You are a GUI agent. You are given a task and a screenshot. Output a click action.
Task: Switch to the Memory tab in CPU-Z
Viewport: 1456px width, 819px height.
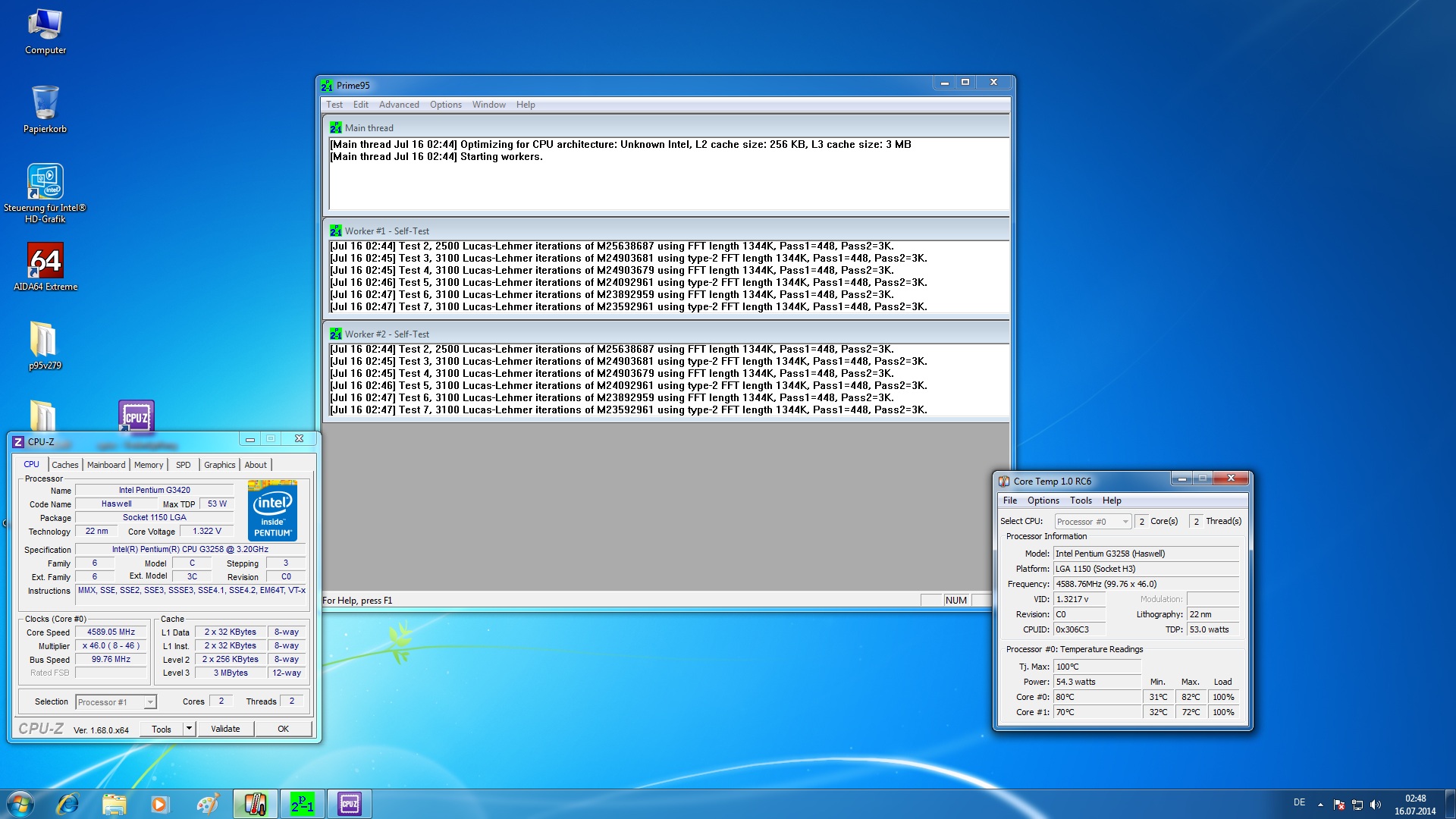(149, 465)
